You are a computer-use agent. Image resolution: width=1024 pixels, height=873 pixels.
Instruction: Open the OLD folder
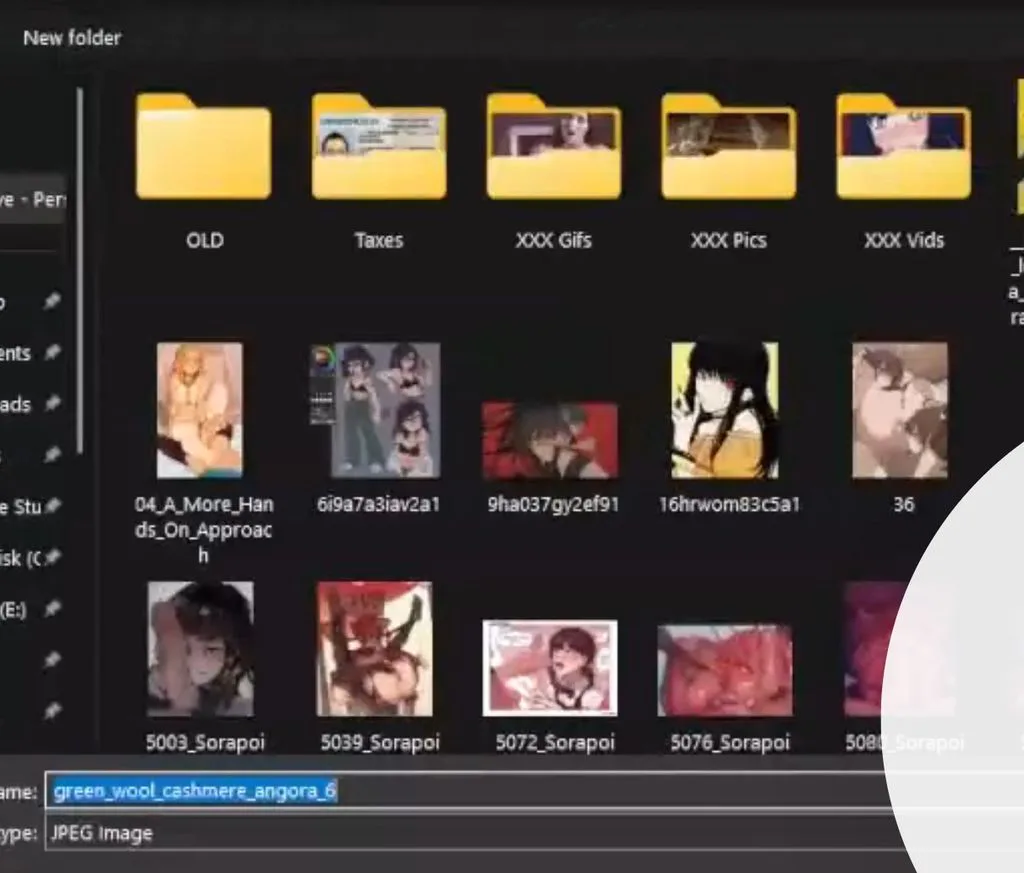[204, 171]
